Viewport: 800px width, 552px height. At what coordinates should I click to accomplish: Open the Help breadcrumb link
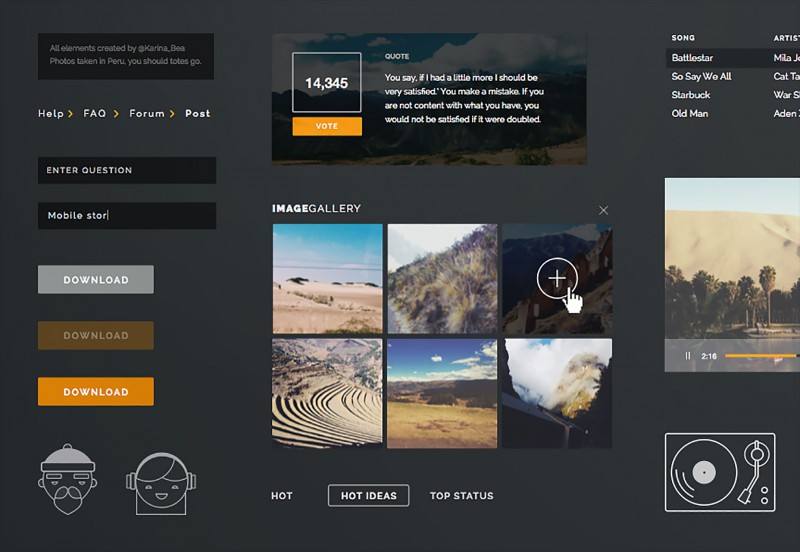tap(51, 114)
